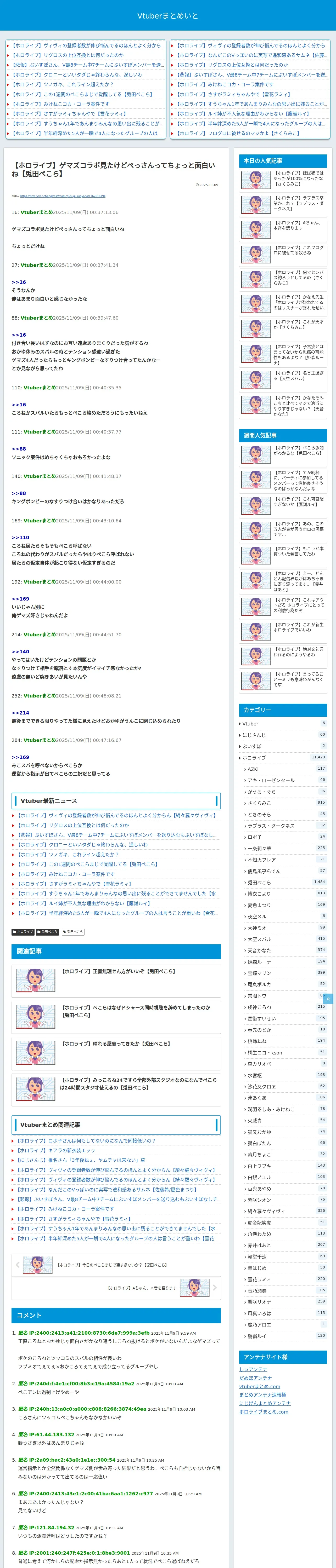Open top-left headline クロニーといいタダじゃ終わらんな
Viewport: 336px width, 1568px height.
click(77, 75)
